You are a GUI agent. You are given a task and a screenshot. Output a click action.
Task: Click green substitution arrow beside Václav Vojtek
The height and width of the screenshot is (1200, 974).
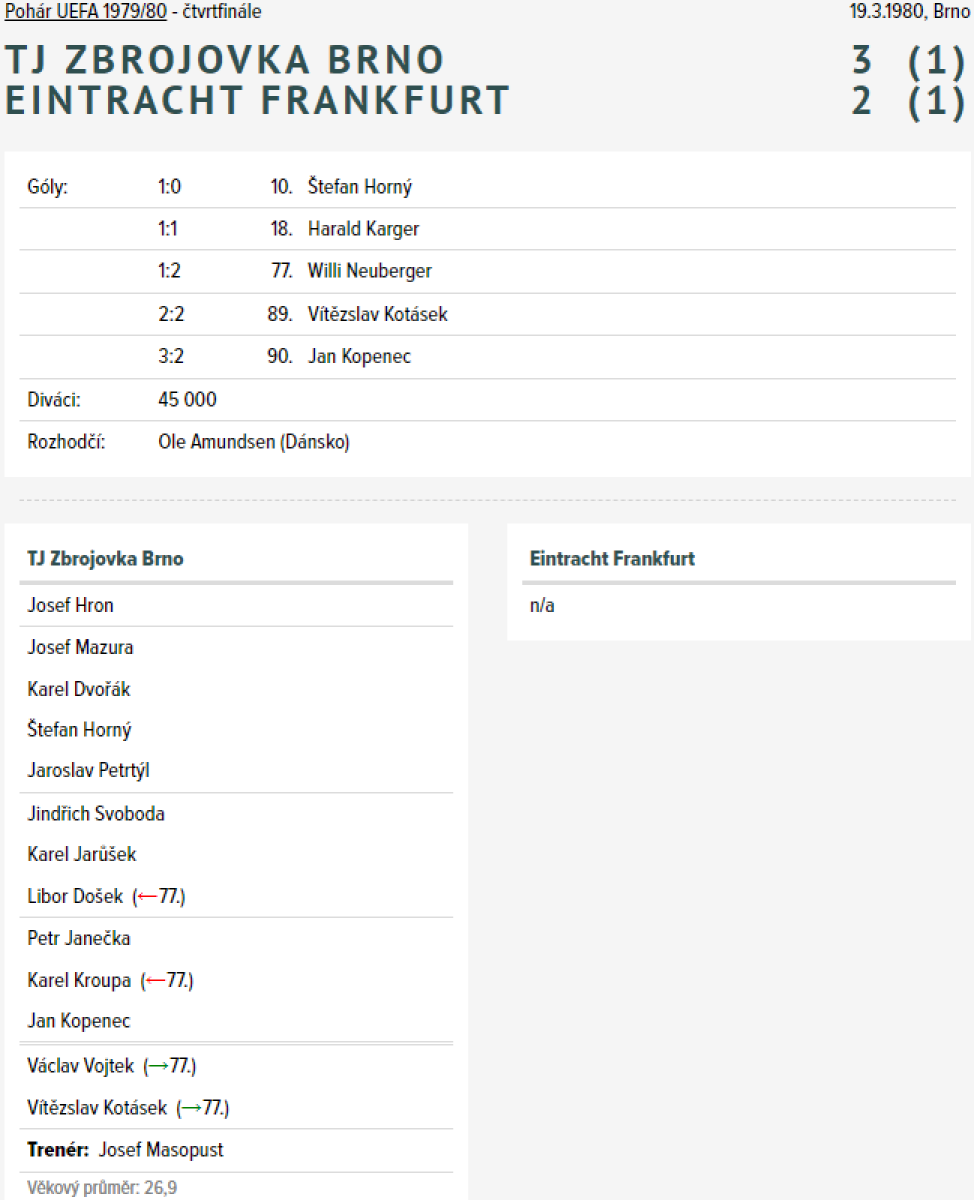point(158,1066)
